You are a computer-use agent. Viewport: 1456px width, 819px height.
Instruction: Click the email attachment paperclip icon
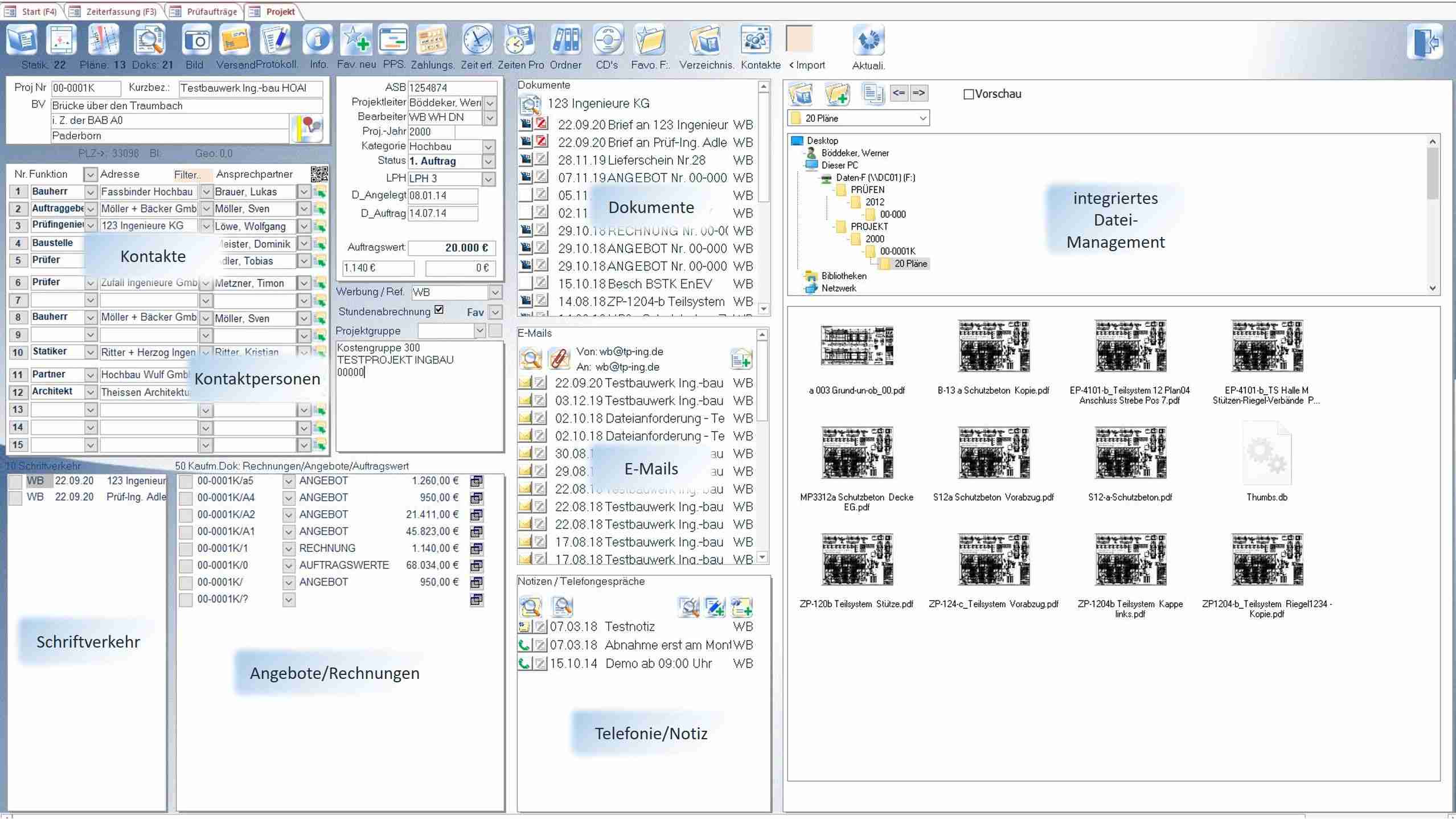pyautogui.click(x=559, y=359)
